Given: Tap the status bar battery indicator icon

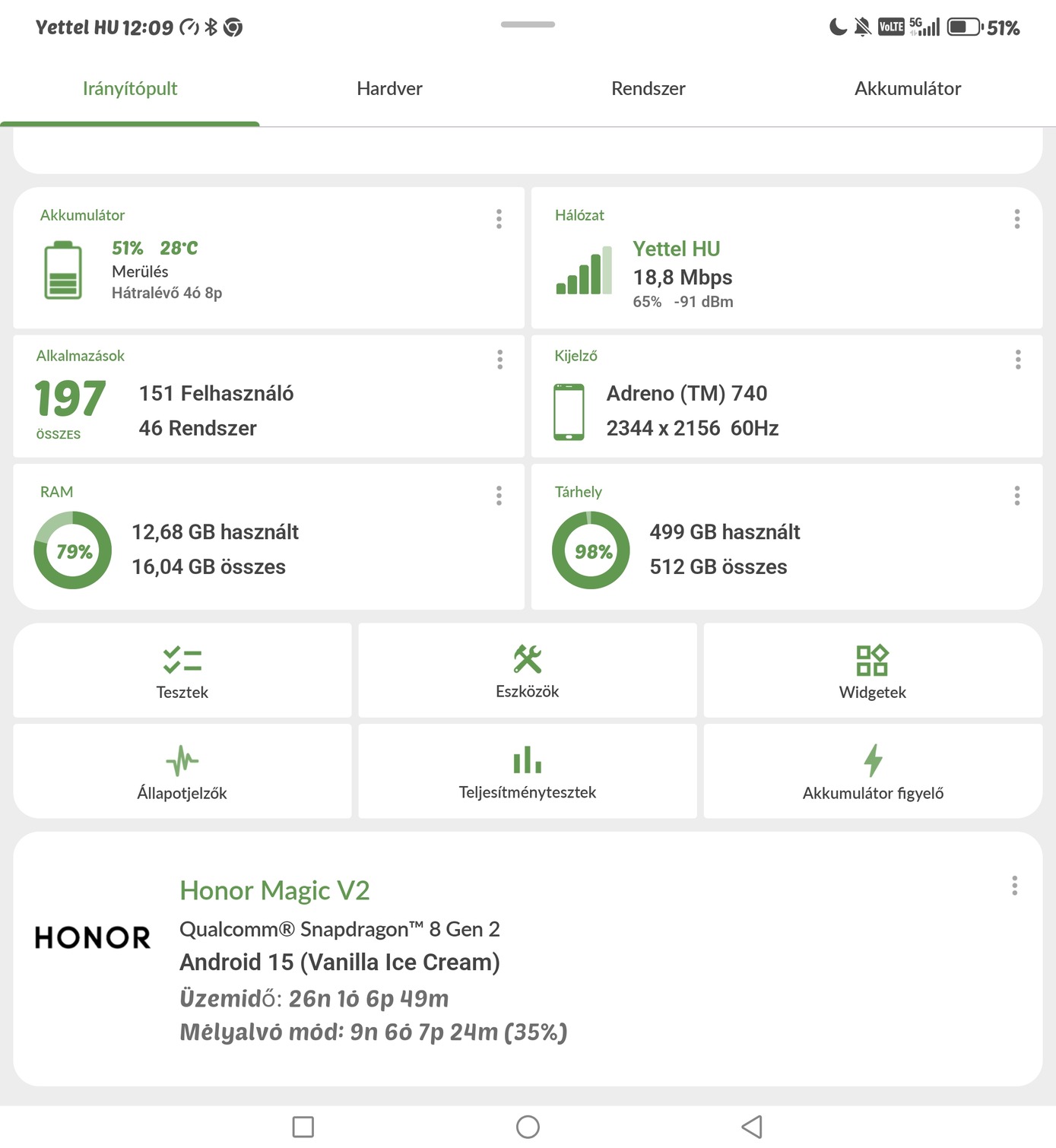Looking at the screenshot, I should tap(965, 27).
